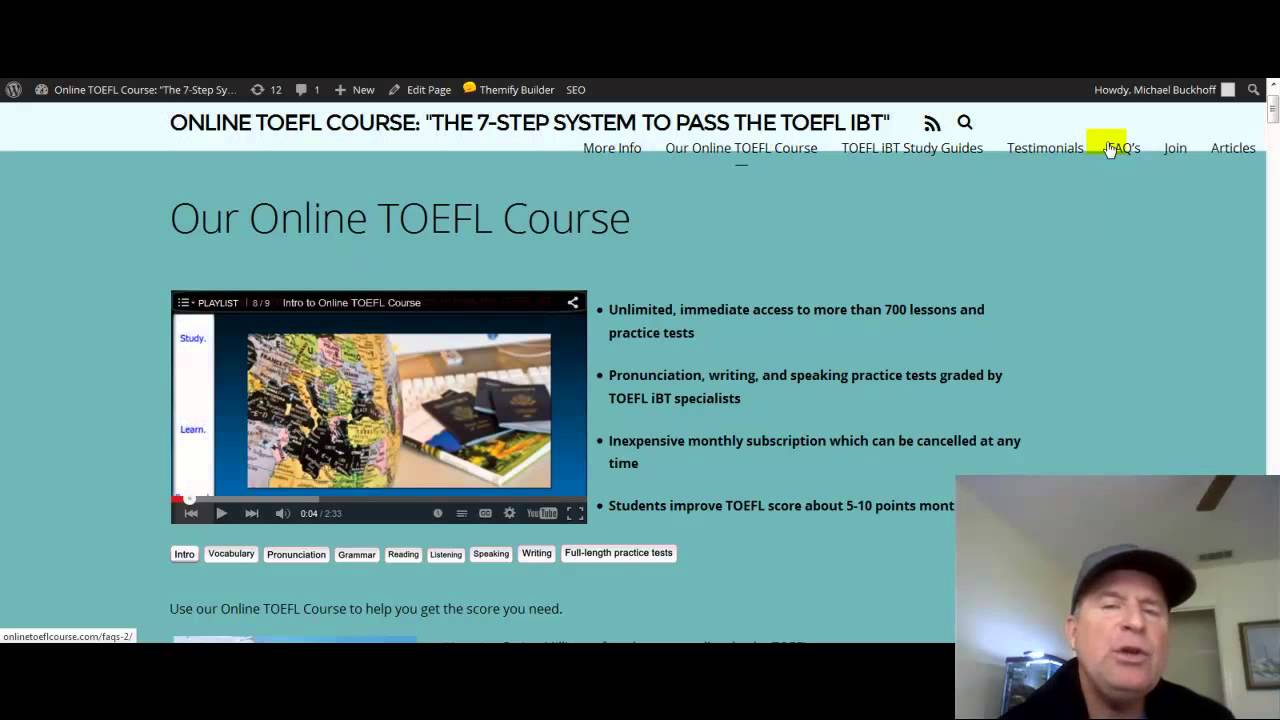
Task: Mute the video volume
Action: click(x=283, y=513)
